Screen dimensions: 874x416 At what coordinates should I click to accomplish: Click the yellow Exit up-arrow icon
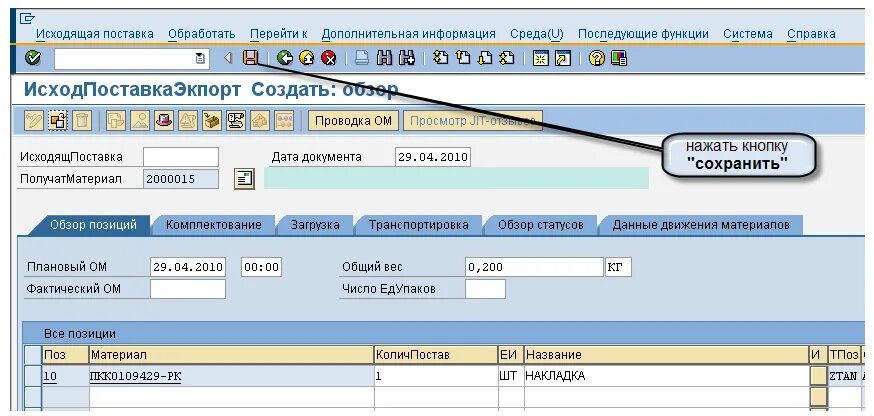coord(307,58)
